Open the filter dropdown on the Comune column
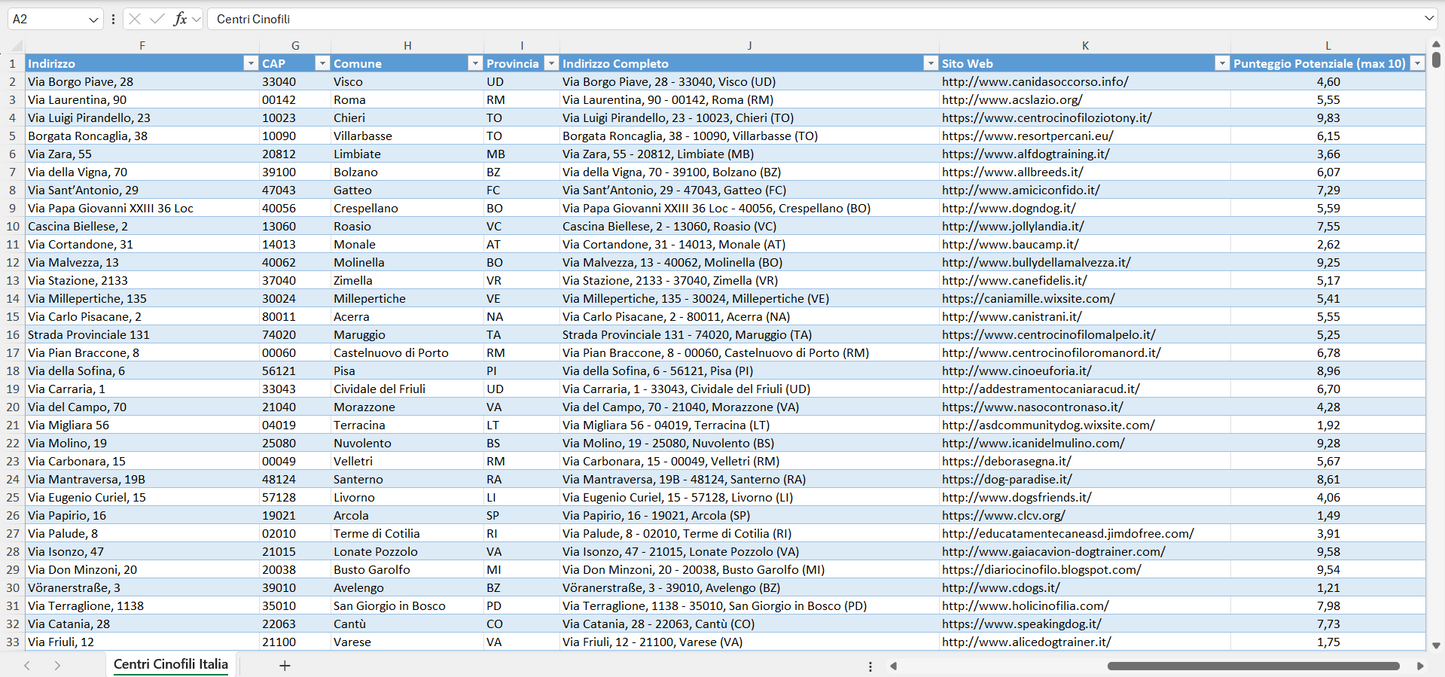 pos(475,62)
